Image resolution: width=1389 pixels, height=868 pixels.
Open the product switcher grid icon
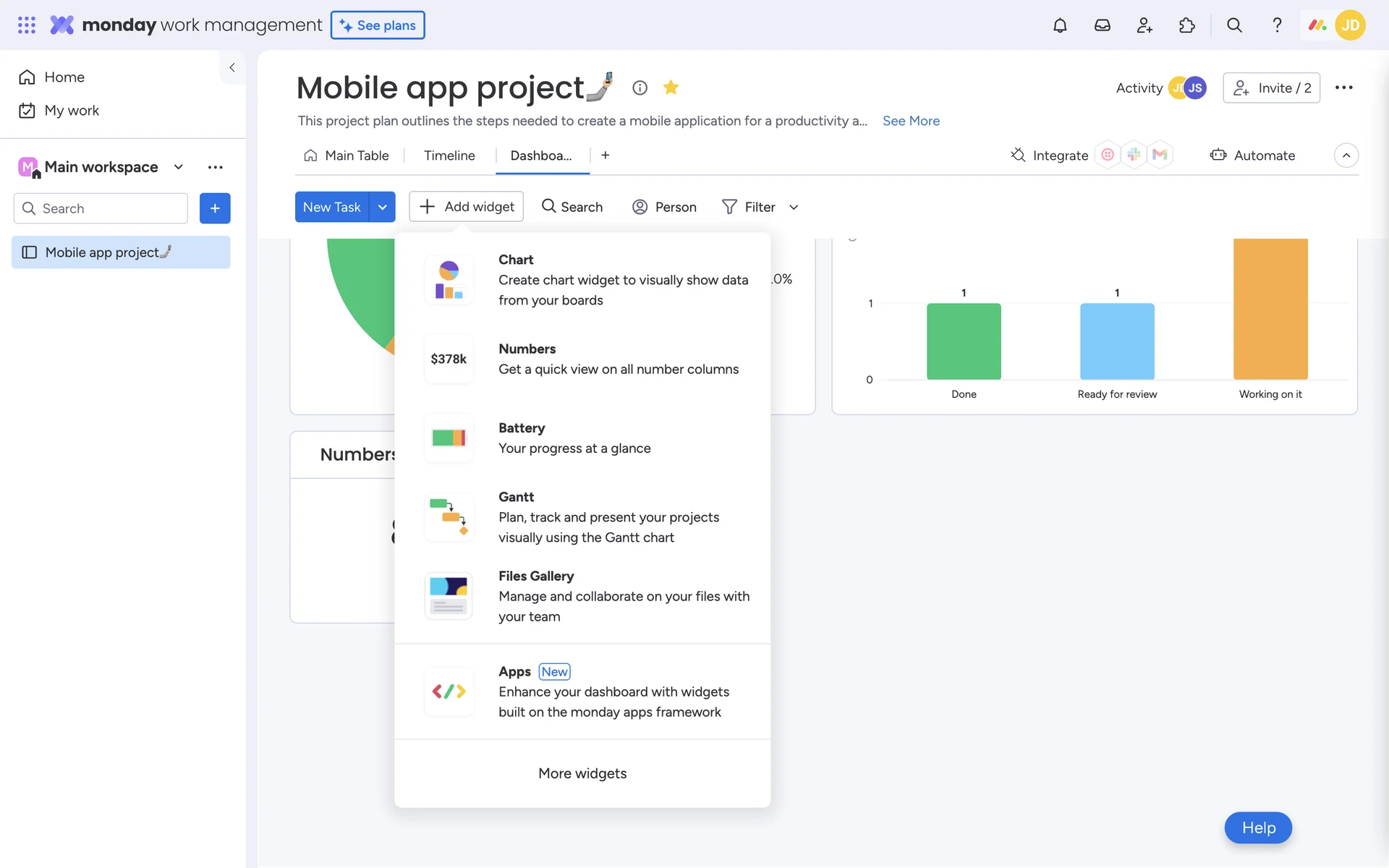click(x=27, y=25)
